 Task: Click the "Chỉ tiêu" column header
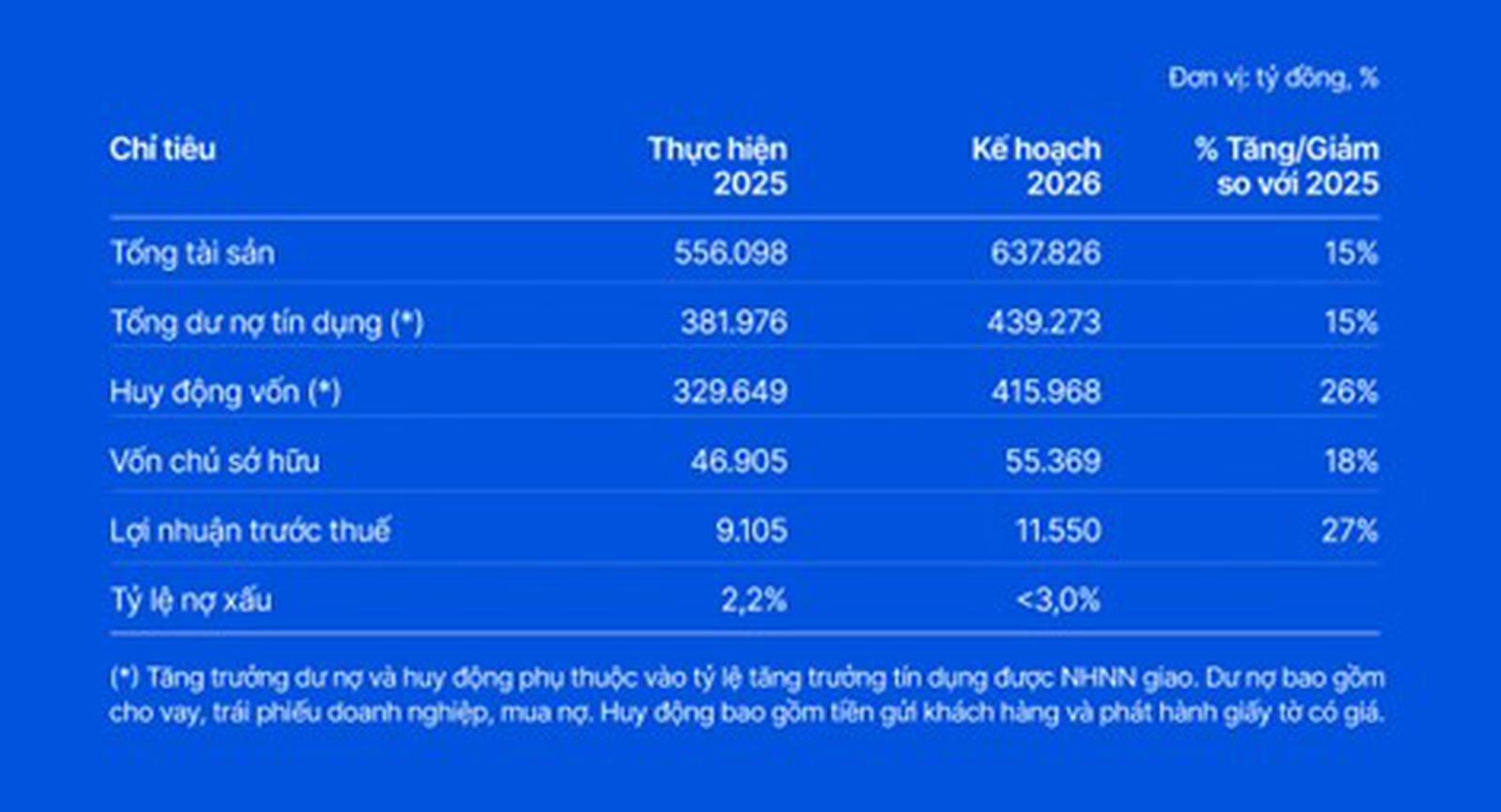162,149
